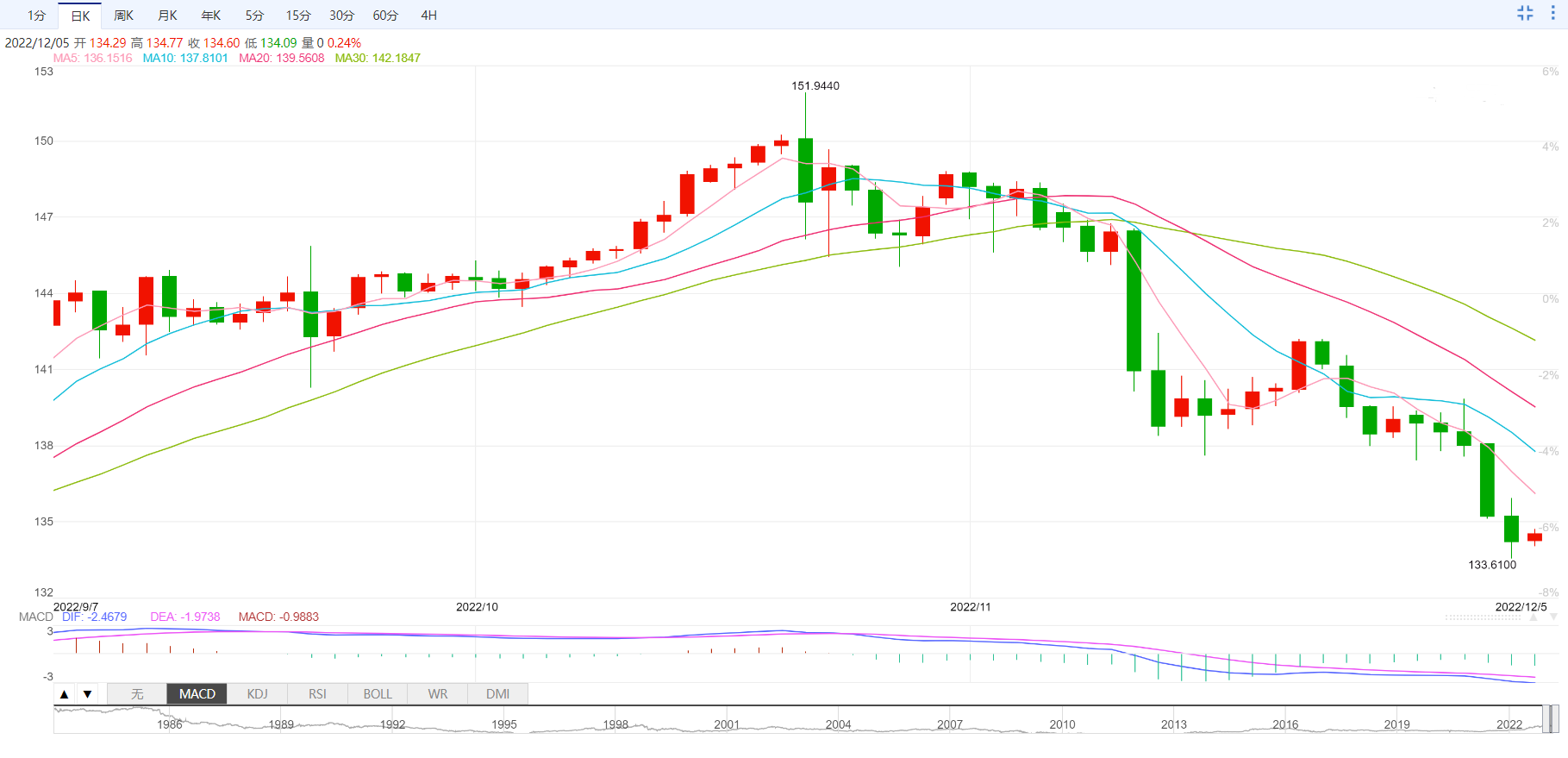Open the 年K yearly chart tab
This screenshot has height=758, width=1568.
[x=210, y=16]
